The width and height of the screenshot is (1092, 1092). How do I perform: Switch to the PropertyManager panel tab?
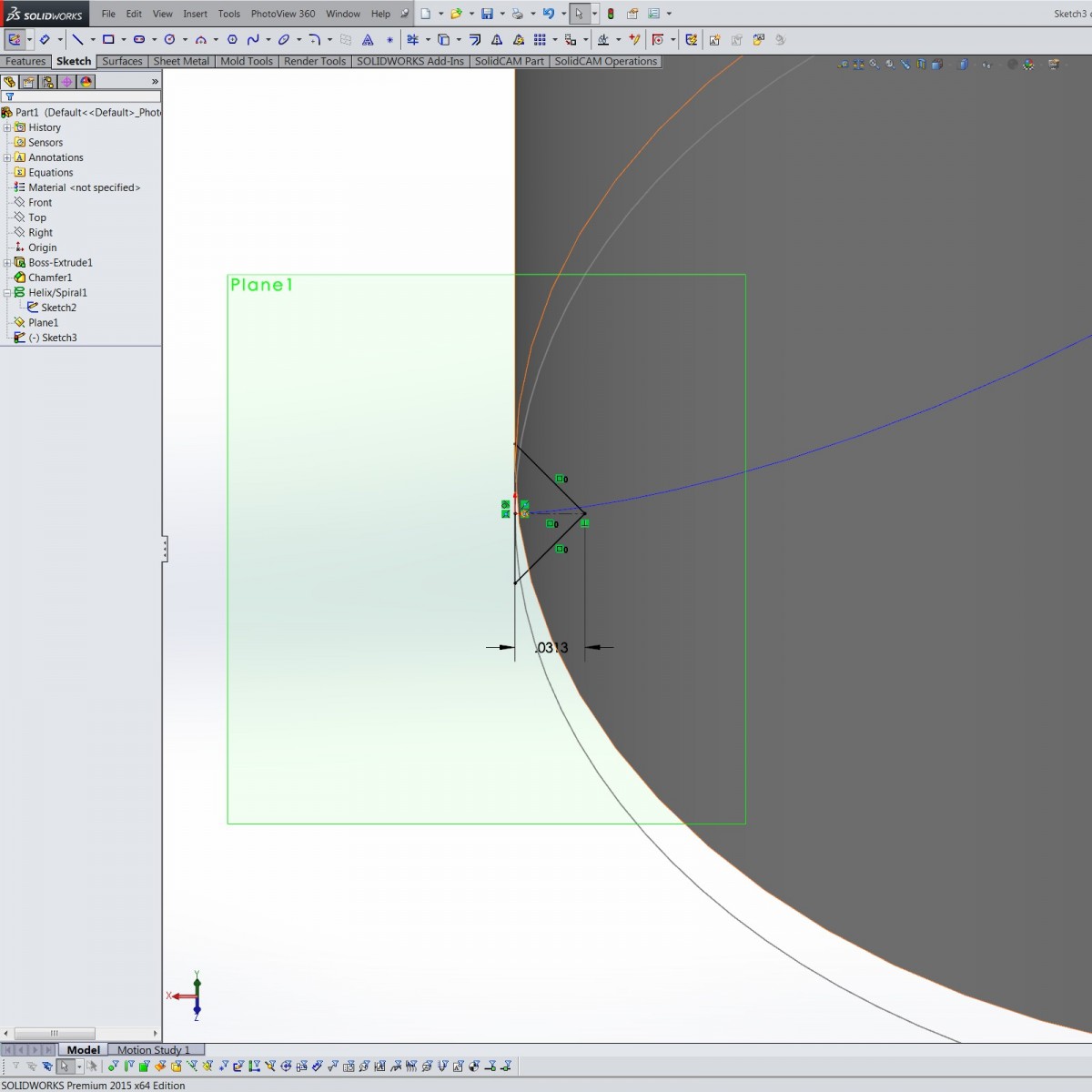point(28,81)
